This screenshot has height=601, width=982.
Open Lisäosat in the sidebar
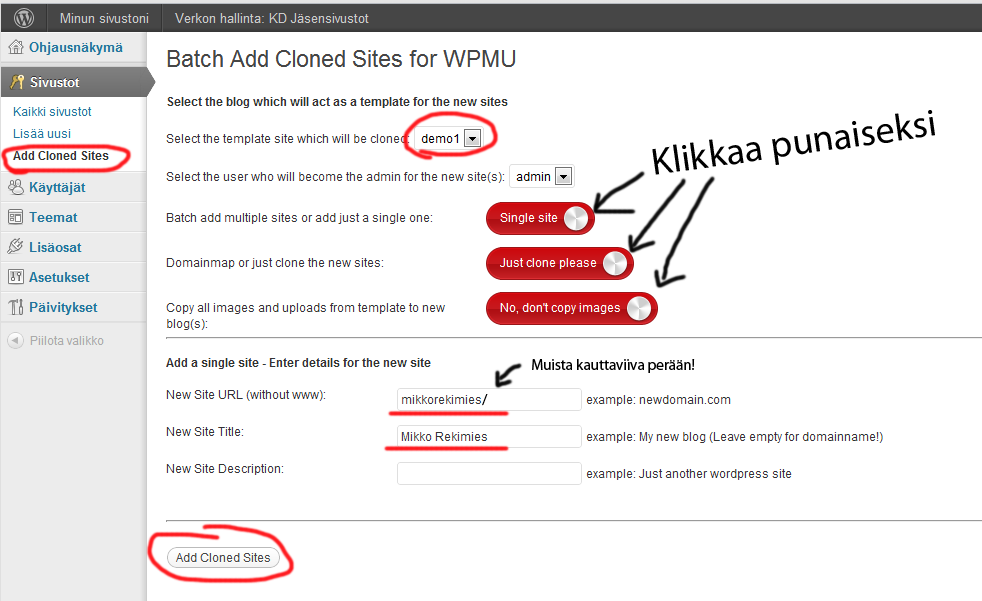(x=55, y=247)
